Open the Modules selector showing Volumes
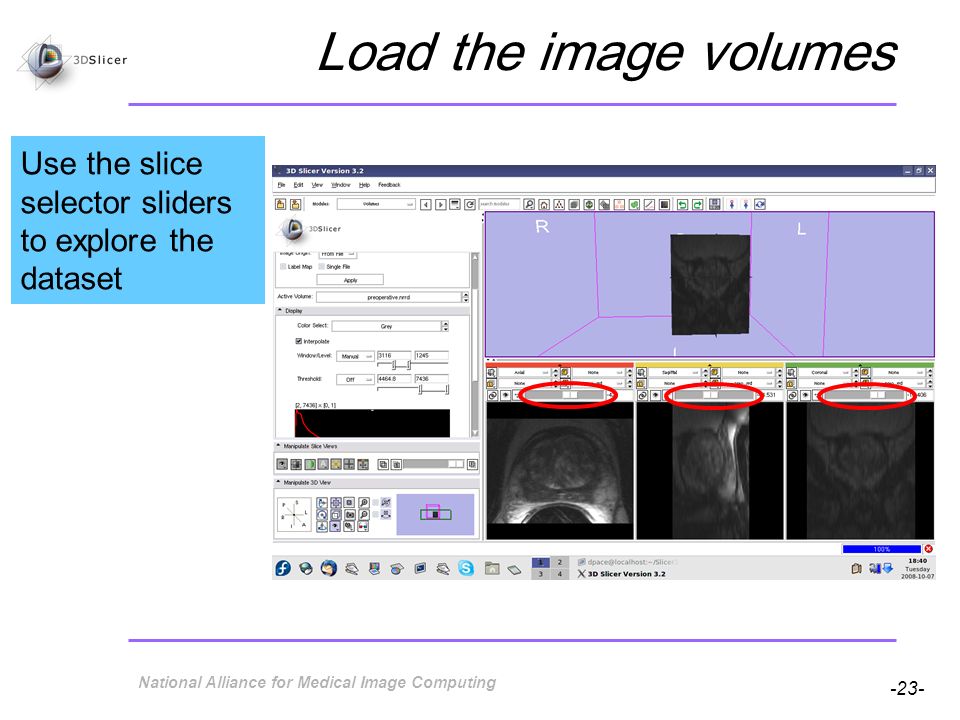 376,204
